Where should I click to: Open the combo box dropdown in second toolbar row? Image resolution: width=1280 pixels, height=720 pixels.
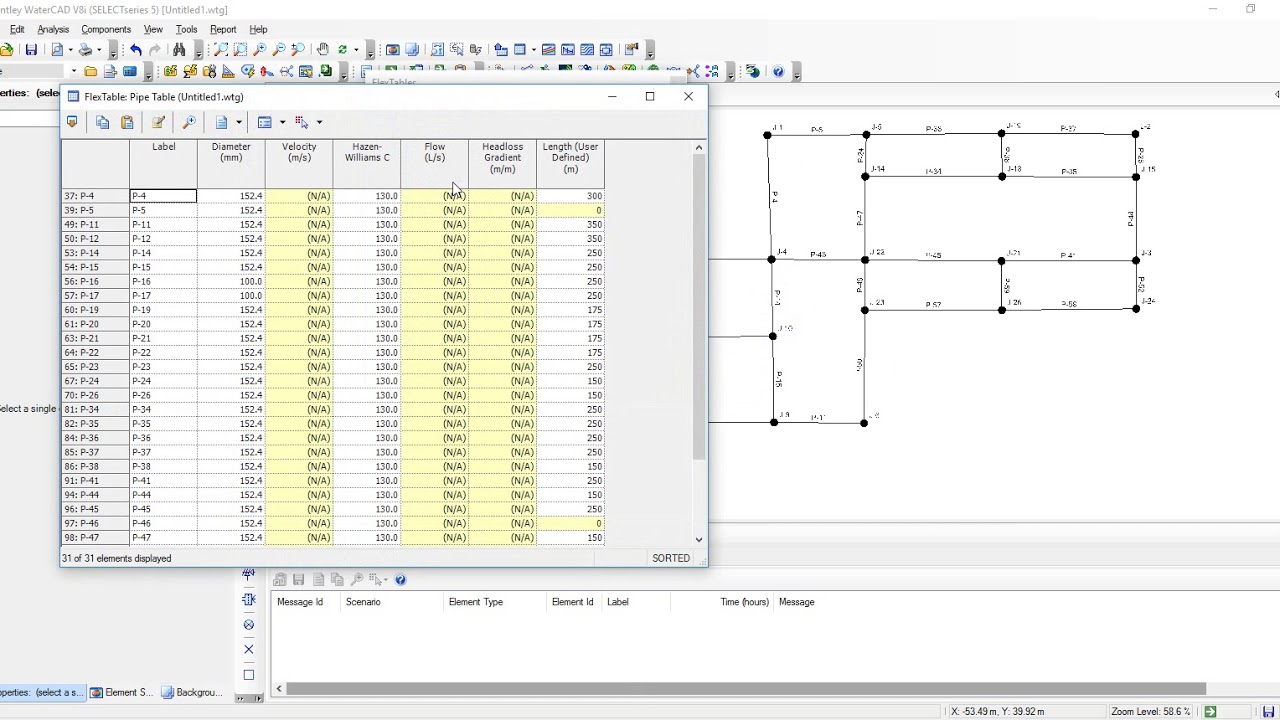[73, 72]
